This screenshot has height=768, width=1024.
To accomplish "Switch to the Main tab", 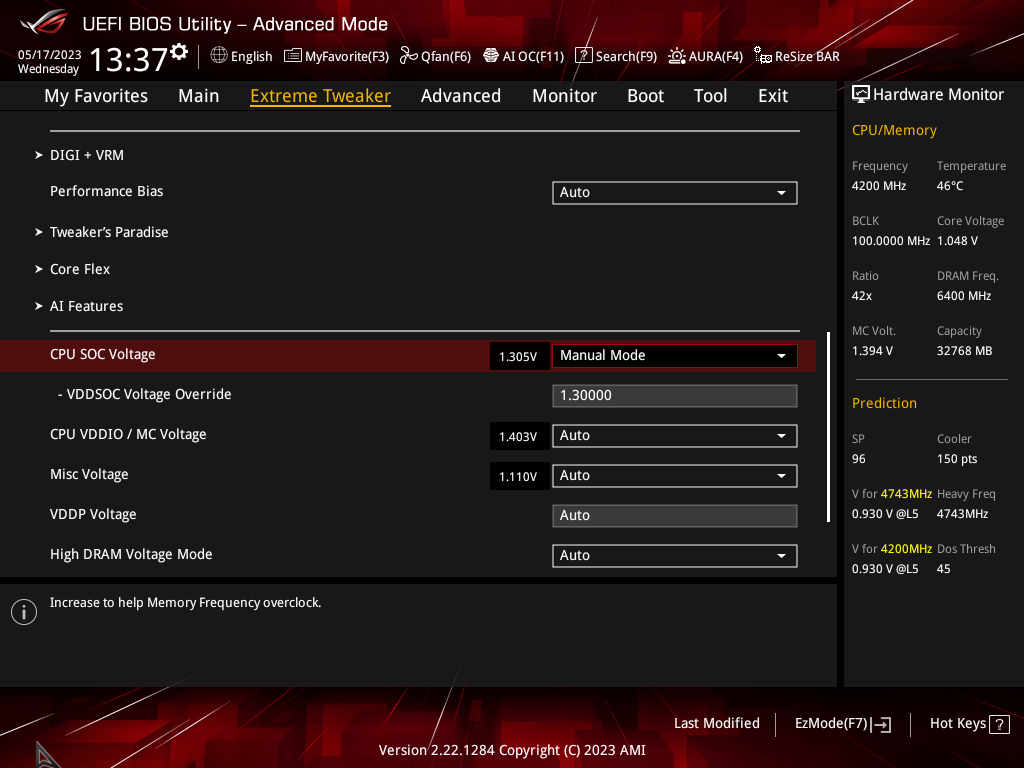I will click(x=199, y=96).
